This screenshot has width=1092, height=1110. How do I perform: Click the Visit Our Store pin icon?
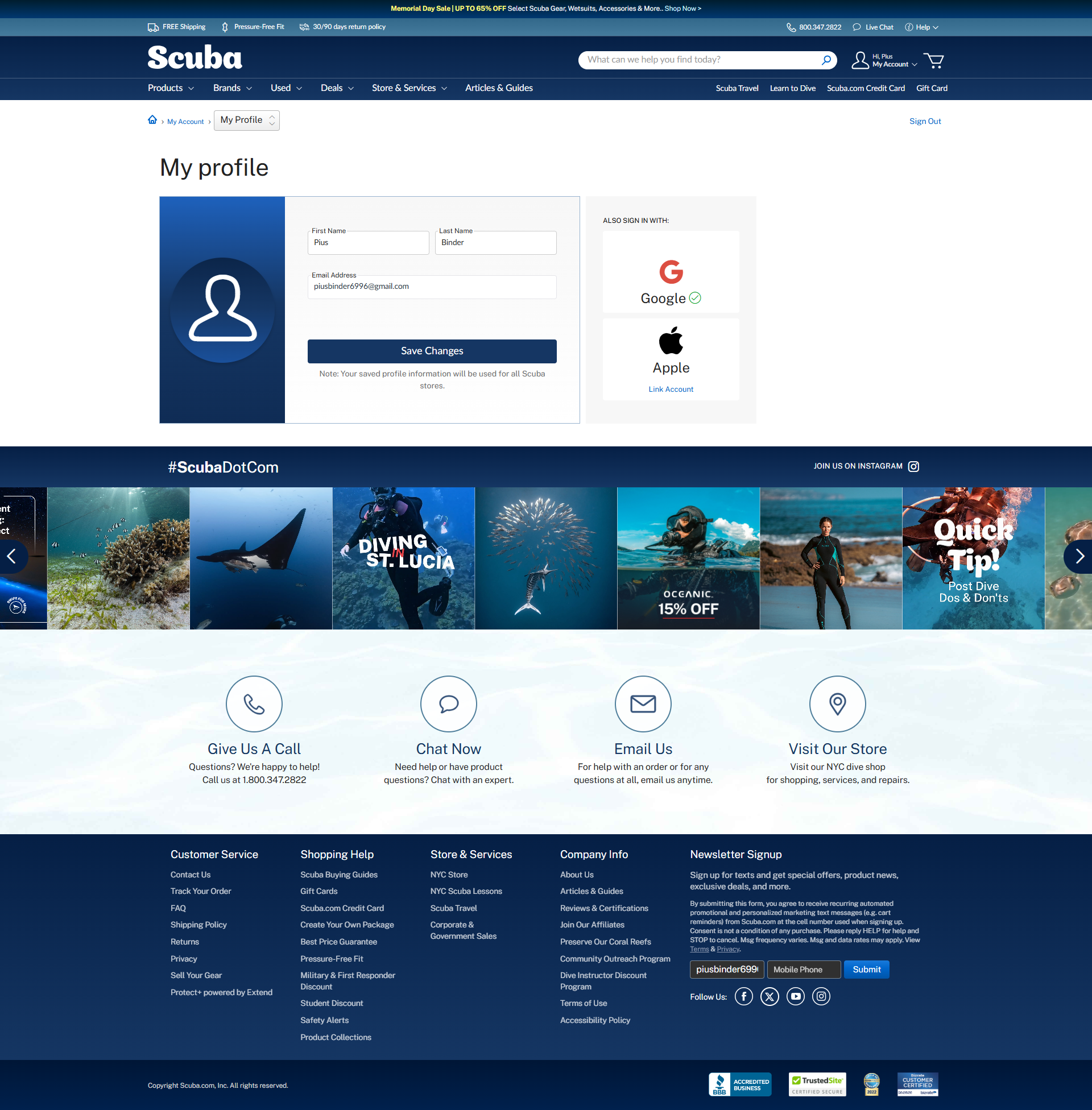pyautogui.click(x=837, y=703)
